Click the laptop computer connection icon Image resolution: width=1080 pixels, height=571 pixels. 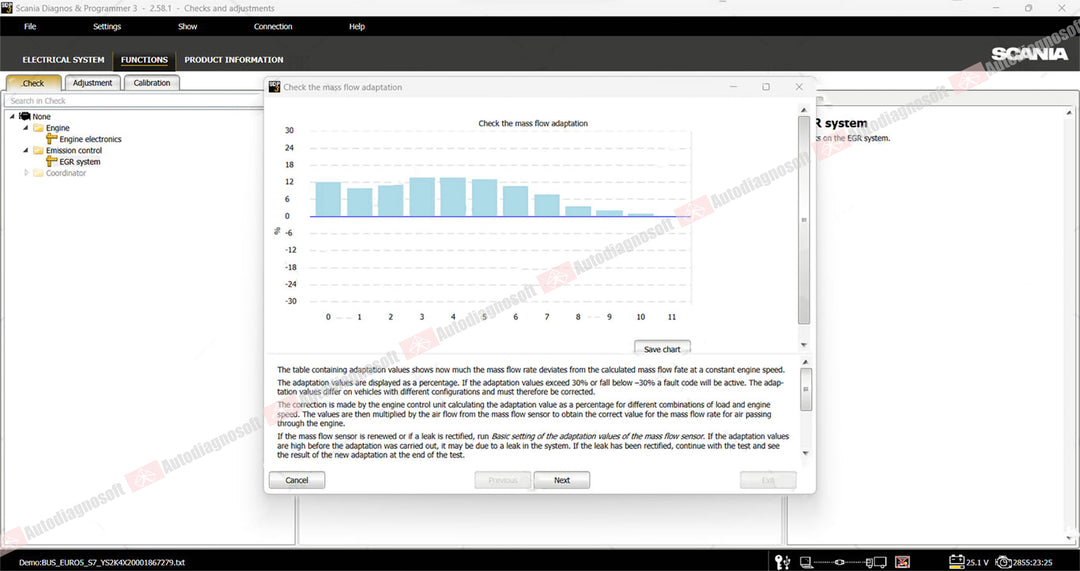tap(807, 562)
